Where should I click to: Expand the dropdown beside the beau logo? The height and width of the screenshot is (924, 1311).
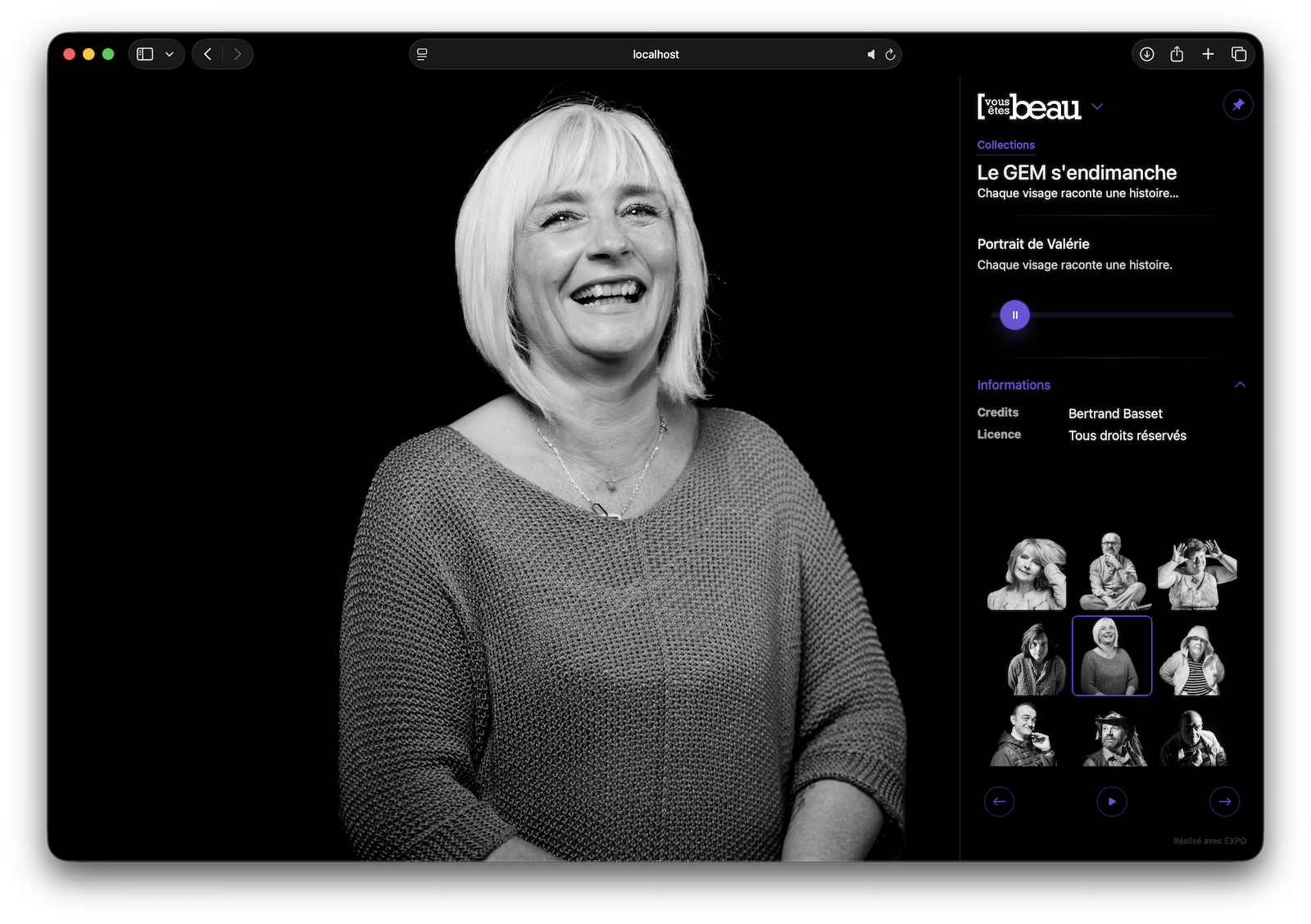[1097, 106]
